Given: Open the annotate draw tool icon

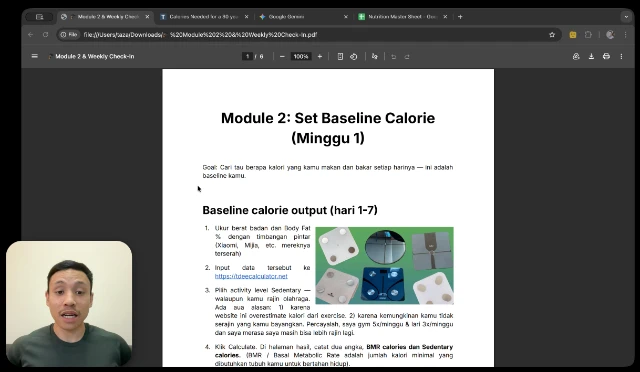Looking at the screenshot, I should point(375,56).
